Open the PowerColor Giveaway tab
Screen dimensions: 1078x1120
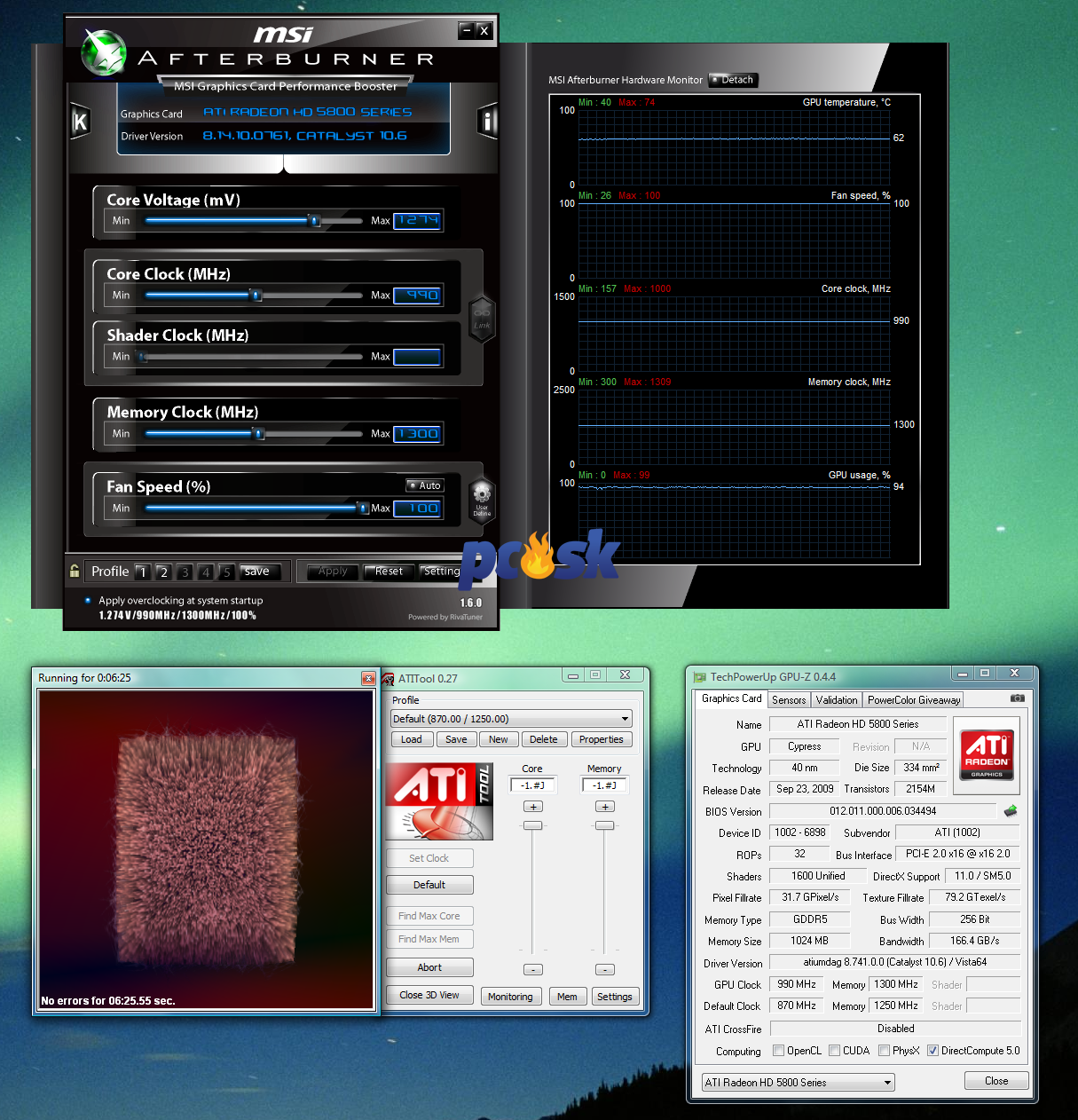click(x=914, y=700)
